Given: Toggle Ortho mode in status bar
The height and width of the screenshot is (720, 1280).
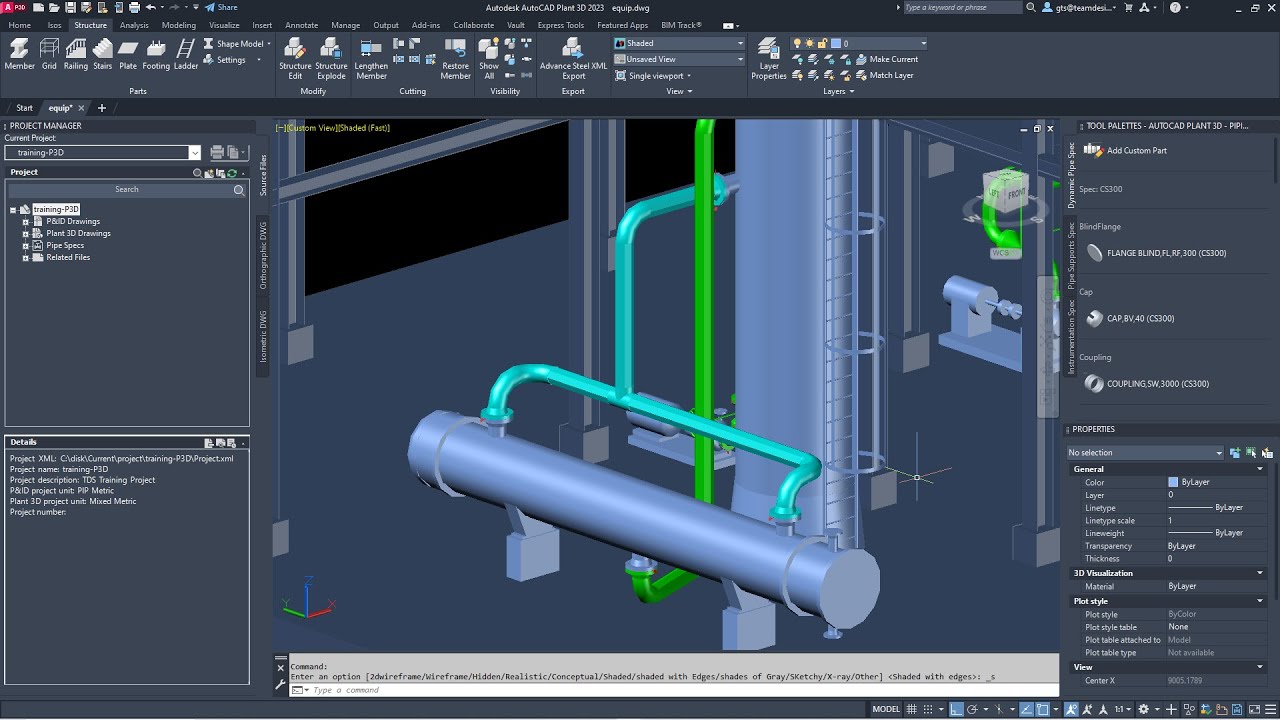Looking at the screenshot, I should (956, 709).
